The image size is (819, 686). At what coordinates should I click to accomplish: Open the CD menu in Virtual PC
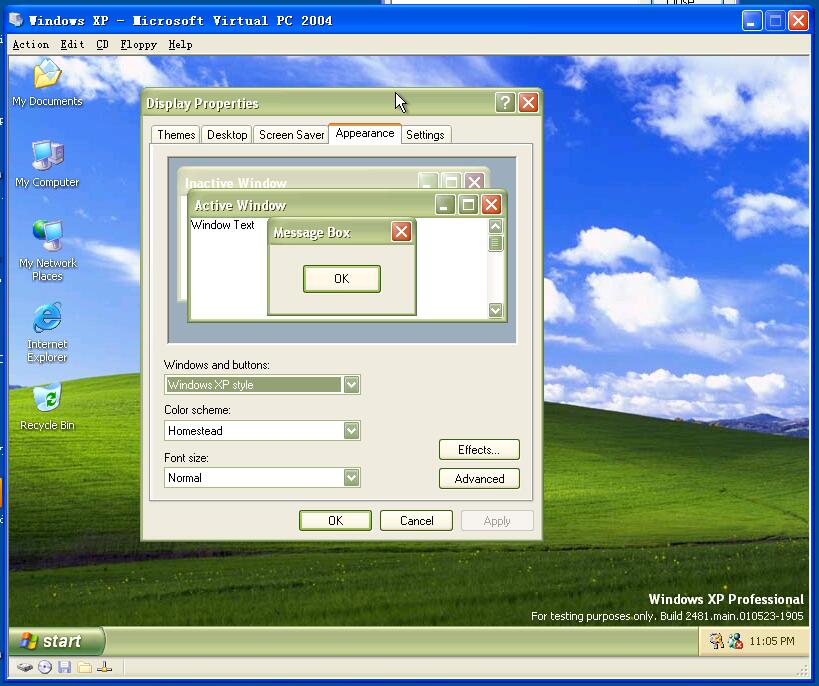[102, 44]
